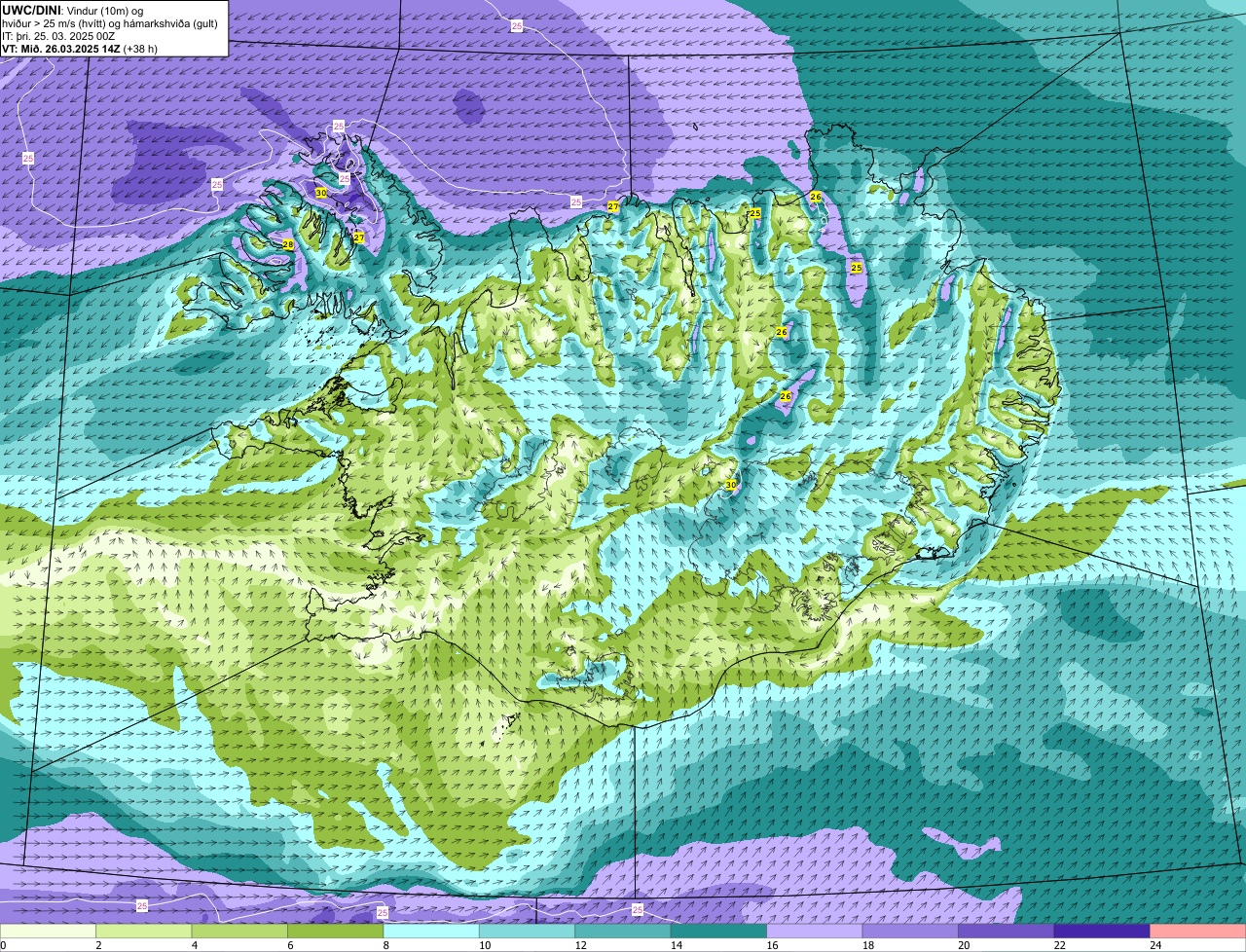The image size is (1246, 952).
Task: Click the '2' label on color scale
Action: click(98, 945)
